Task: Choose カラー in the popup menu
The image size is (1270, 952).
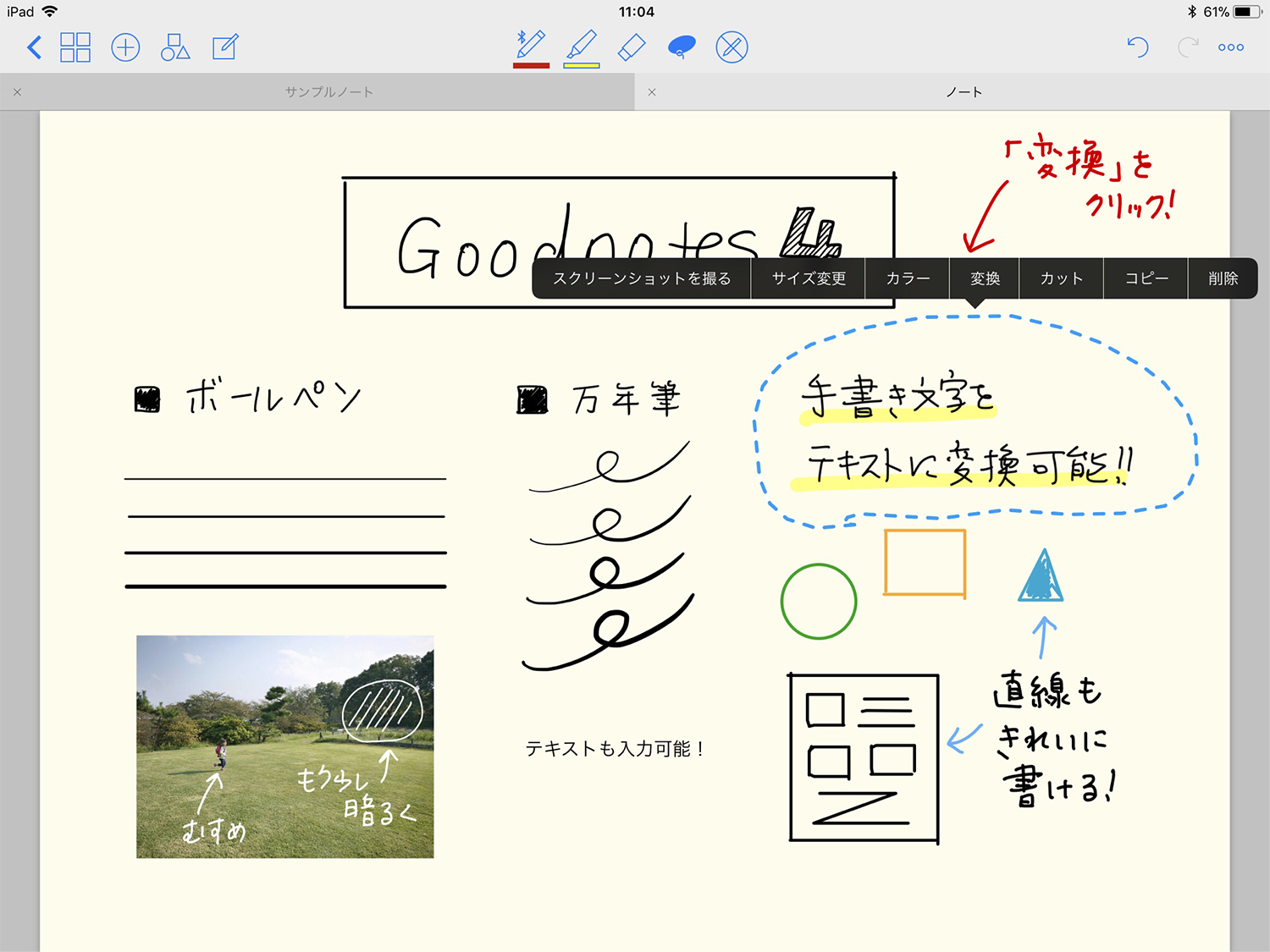Action: tap(908, 278)
